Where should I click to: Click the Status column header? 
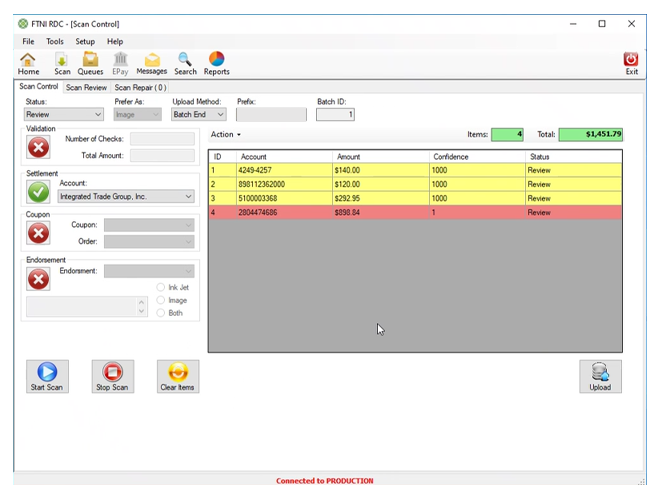click(574, 157)
